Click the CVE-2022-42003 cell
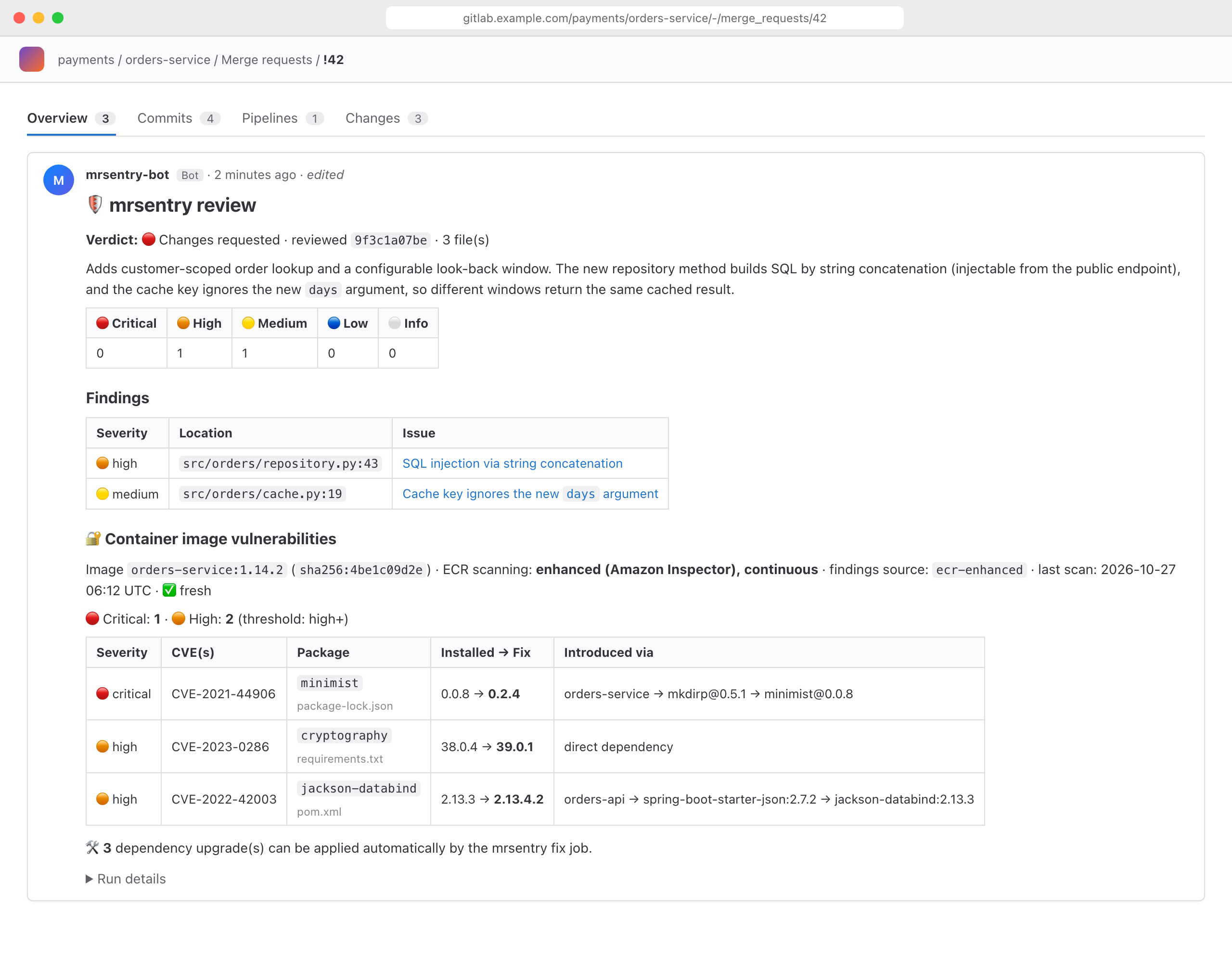Screen dimensions: 1232x972 click(x=224, y=799)
